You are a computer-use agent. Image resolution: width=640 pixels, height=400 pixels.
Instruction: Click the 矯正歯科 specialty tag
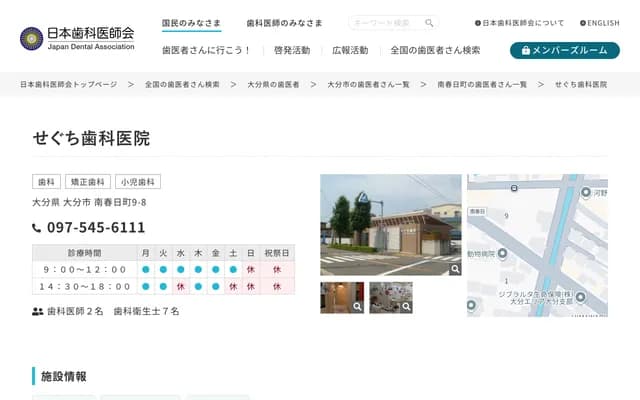coord(88,182)
